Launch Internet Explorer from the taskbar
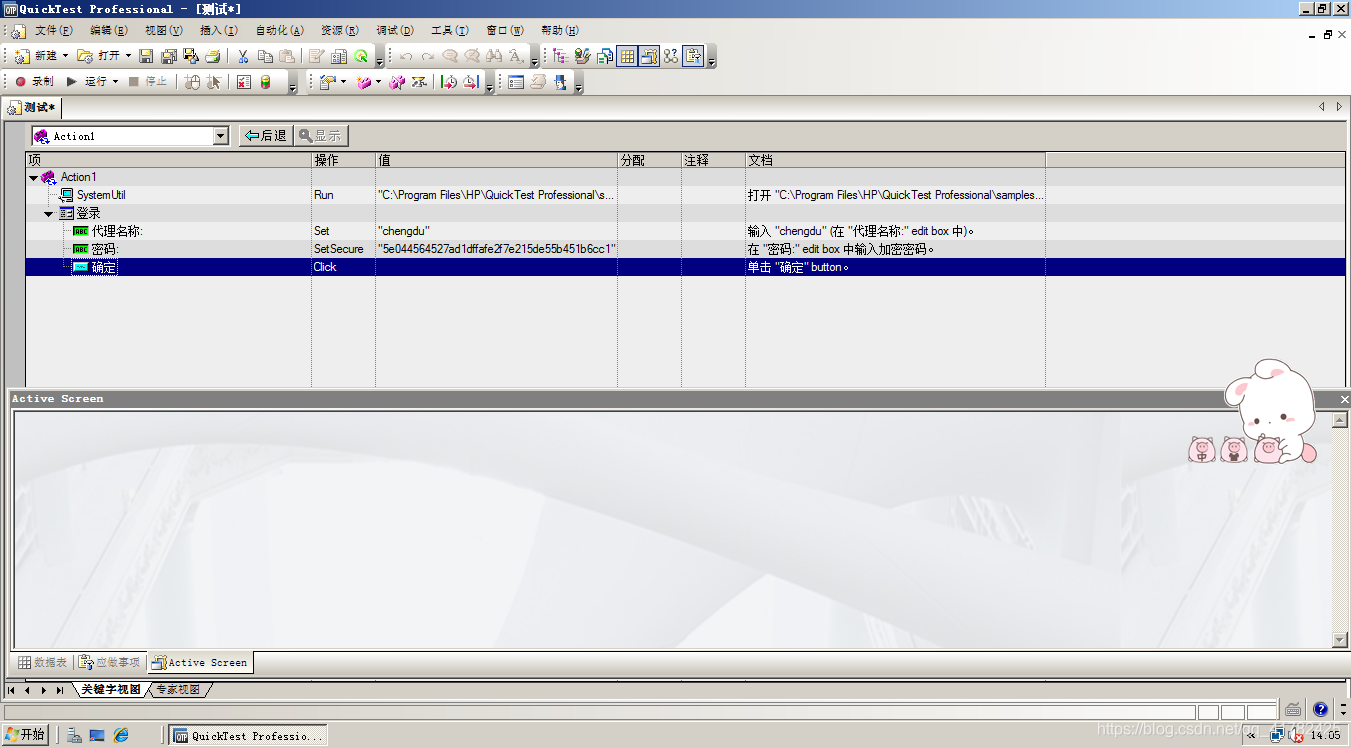 (x=121, y=735)
